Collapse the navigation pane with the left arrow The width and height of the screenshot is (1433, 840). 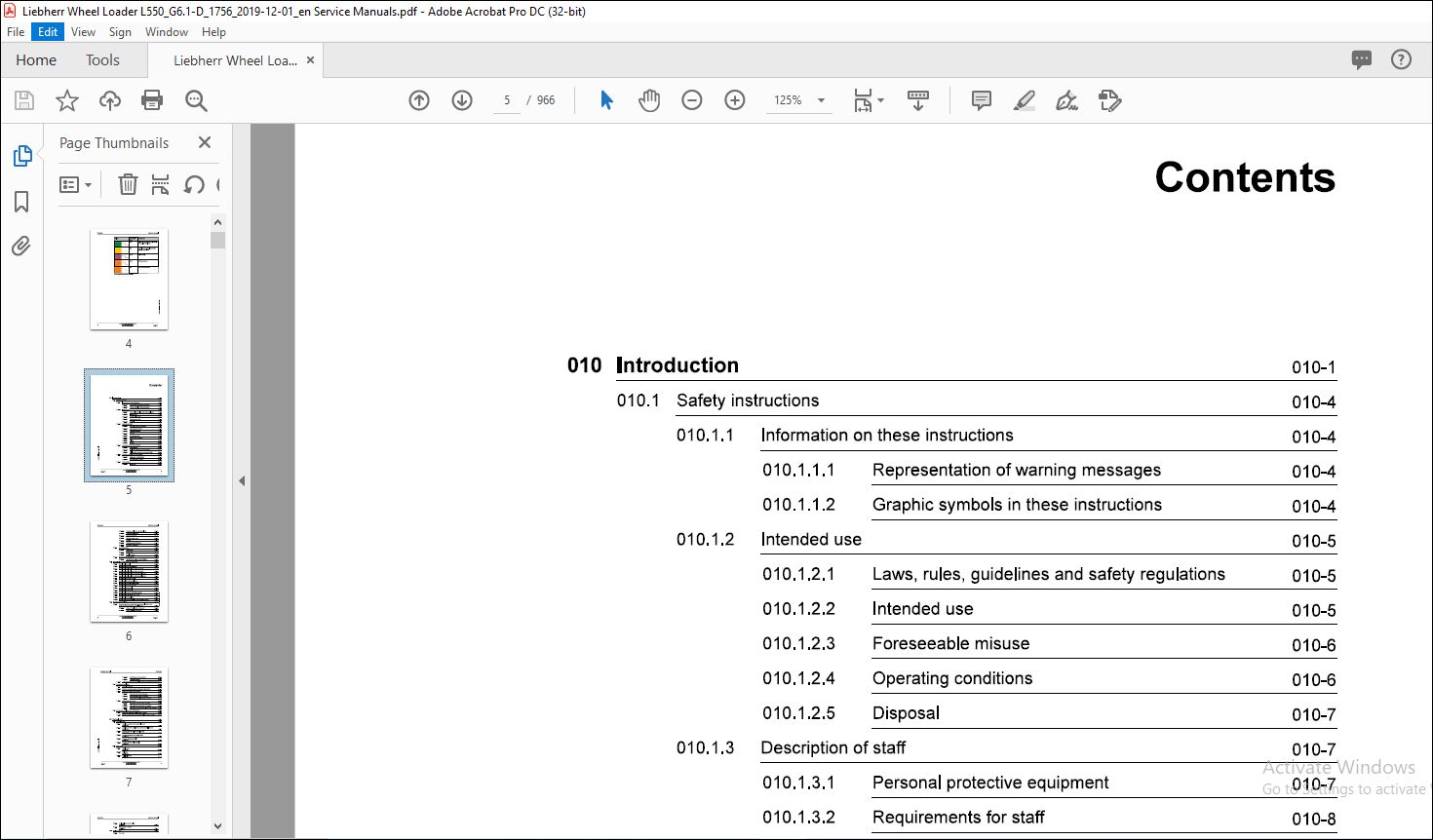coord(242,480)
